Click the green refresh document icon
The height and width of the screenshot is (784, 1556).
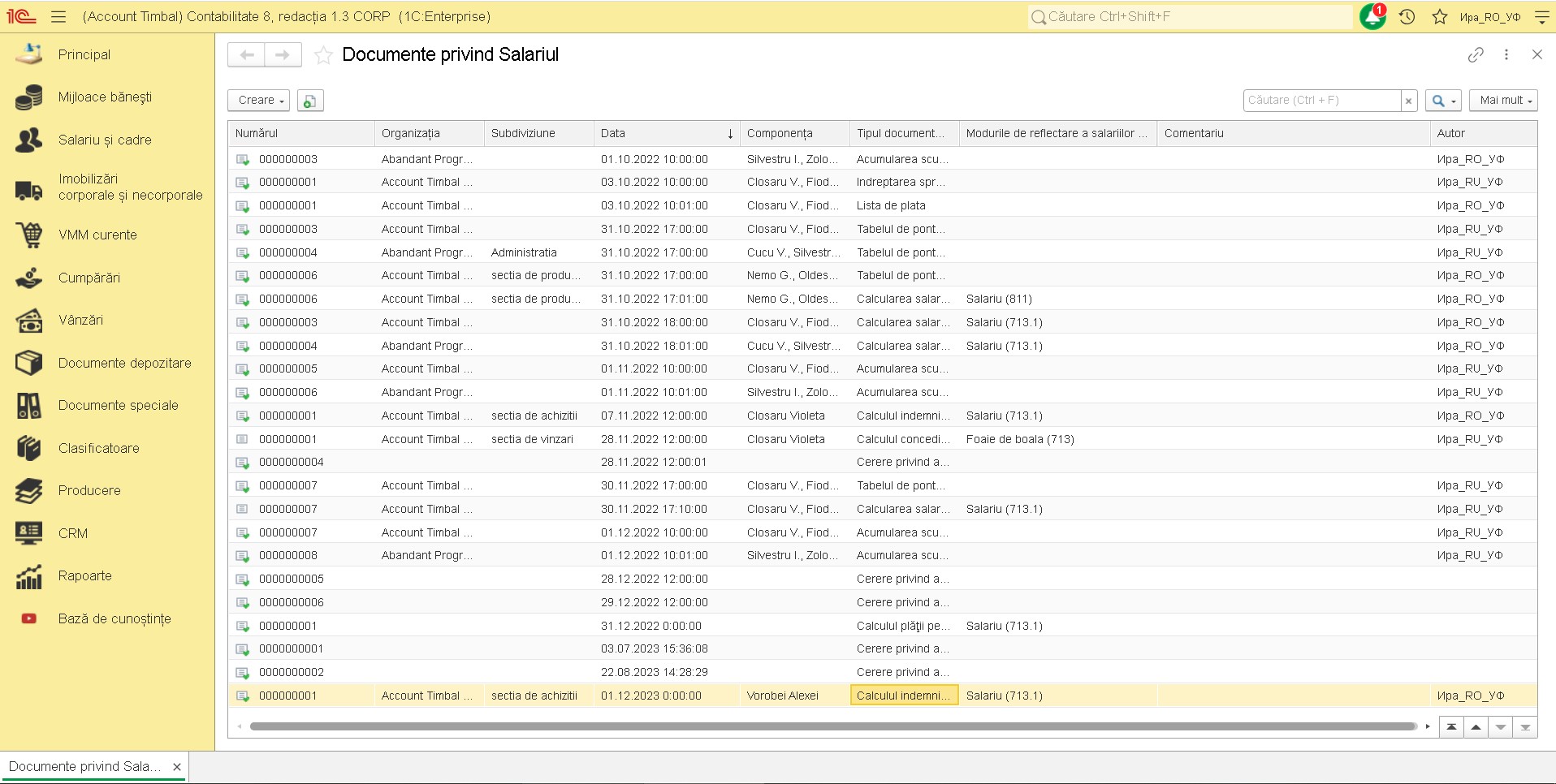tap(309, 101)
